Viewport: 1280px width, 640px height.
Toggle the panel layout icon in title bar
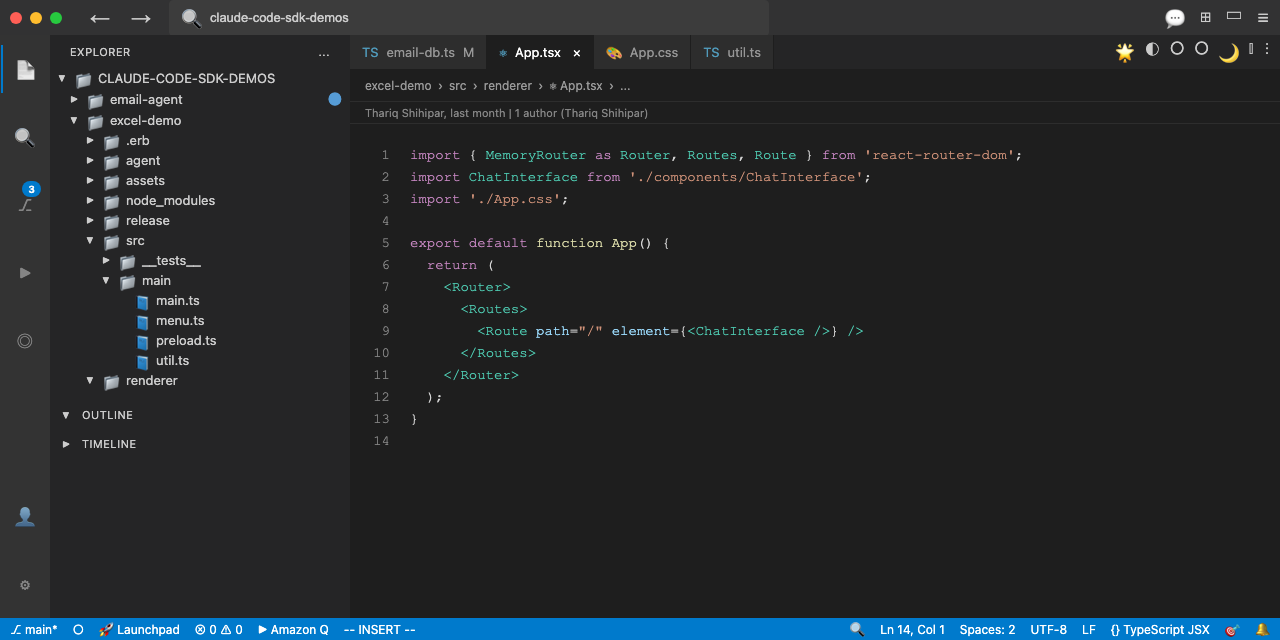(1234, 17)
